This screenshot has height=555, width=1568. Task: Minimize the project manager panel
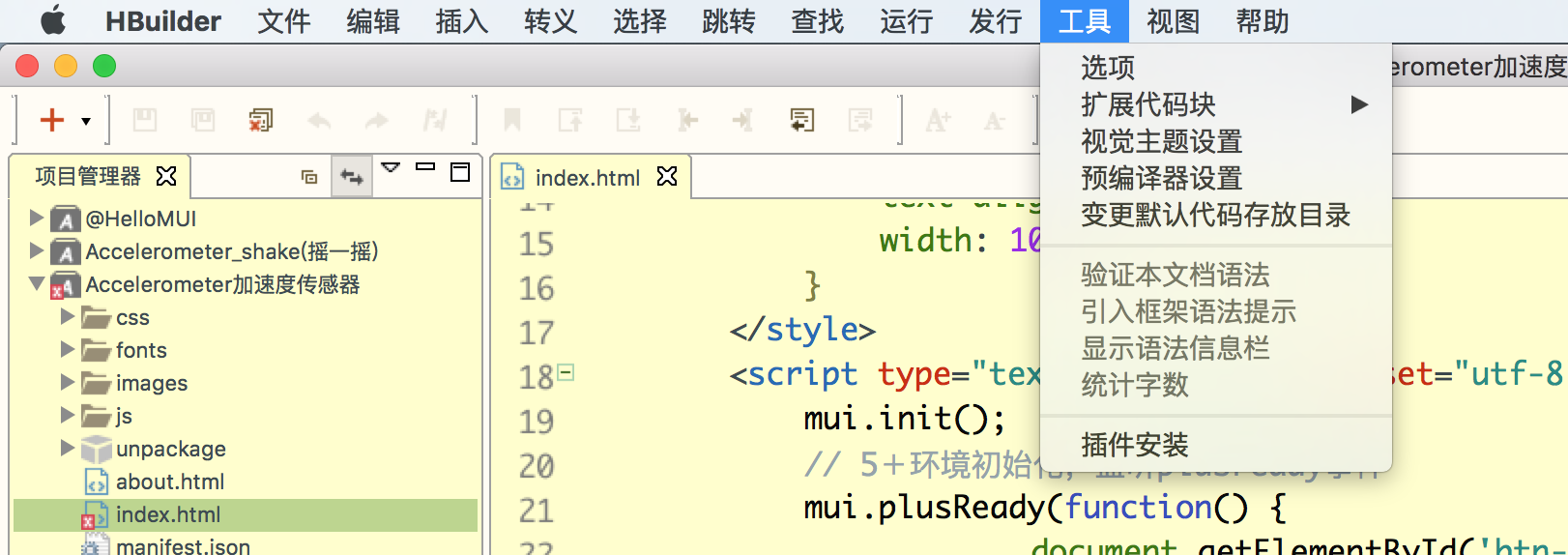(x=425, y=168)
